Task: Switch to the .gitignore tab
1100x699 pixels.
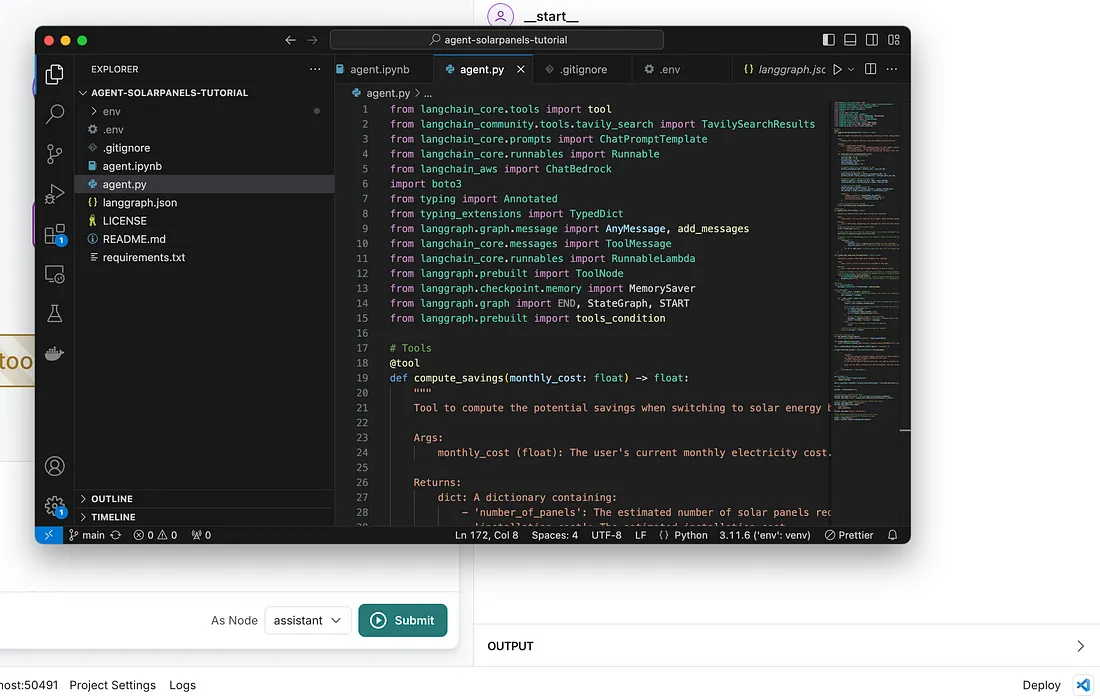Action: point(583,69)
